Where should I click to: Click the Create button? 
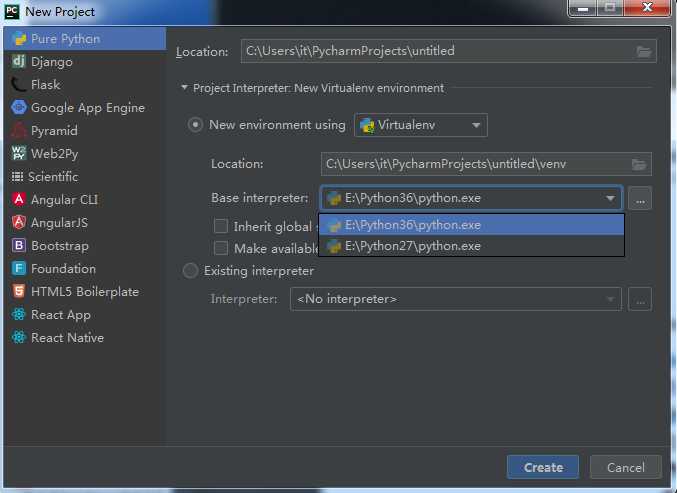[x=543, y=467]
